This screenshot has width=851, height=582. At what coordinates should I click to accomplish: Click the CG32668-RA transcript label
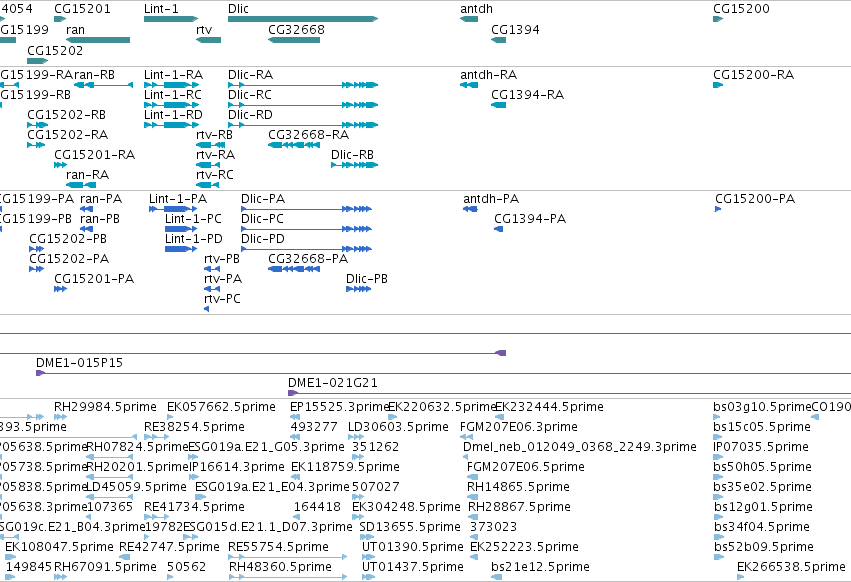pyautogui.click(x=309, y=135)
